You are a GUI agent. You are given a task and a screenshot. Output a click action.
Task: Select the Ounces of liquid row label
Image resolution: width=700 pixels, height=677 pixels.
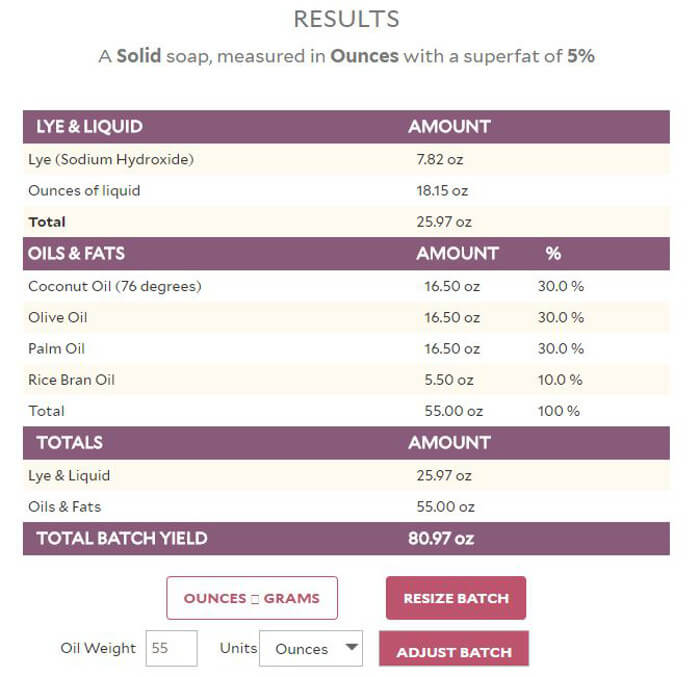[84, 190]
